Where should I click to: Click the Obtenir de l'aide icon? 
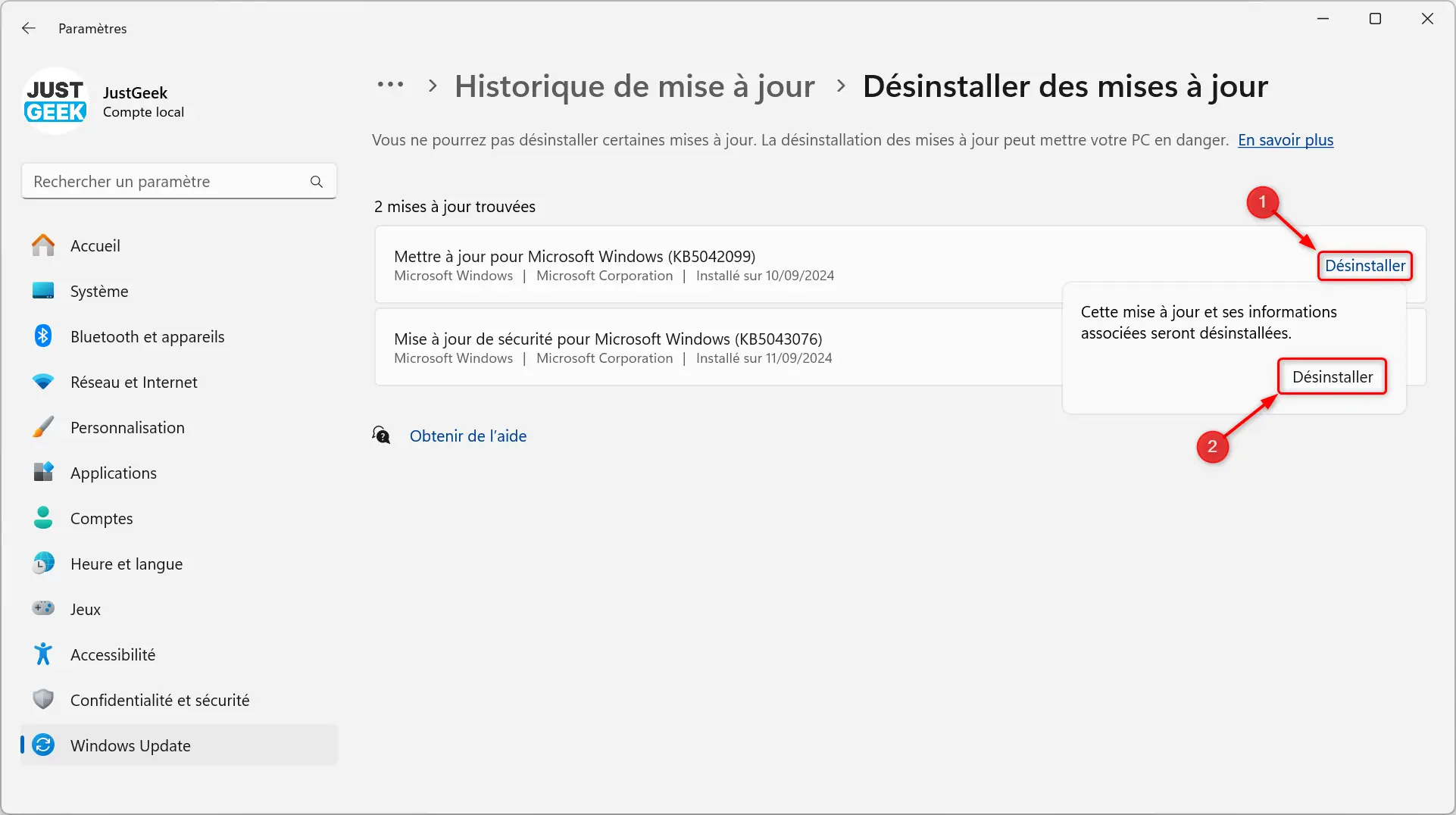381,436
